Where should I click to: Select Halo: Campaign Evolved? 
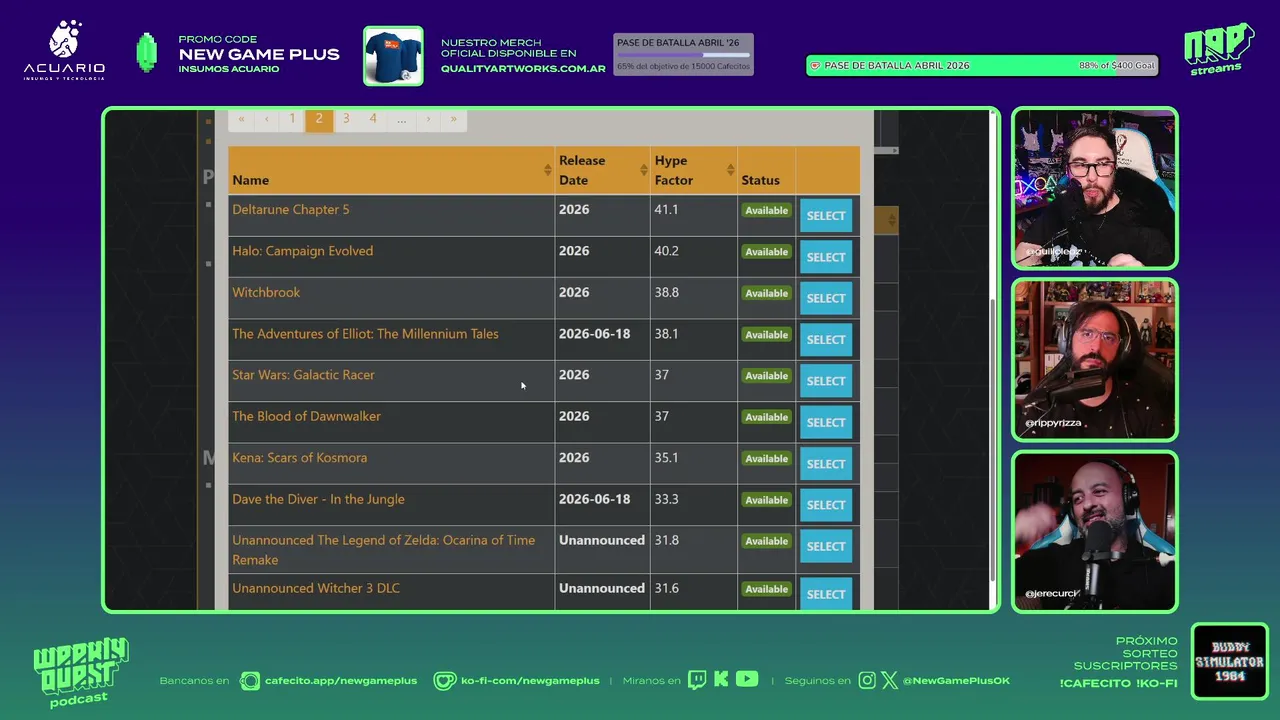pyautogui.click(x=826, y=257)
